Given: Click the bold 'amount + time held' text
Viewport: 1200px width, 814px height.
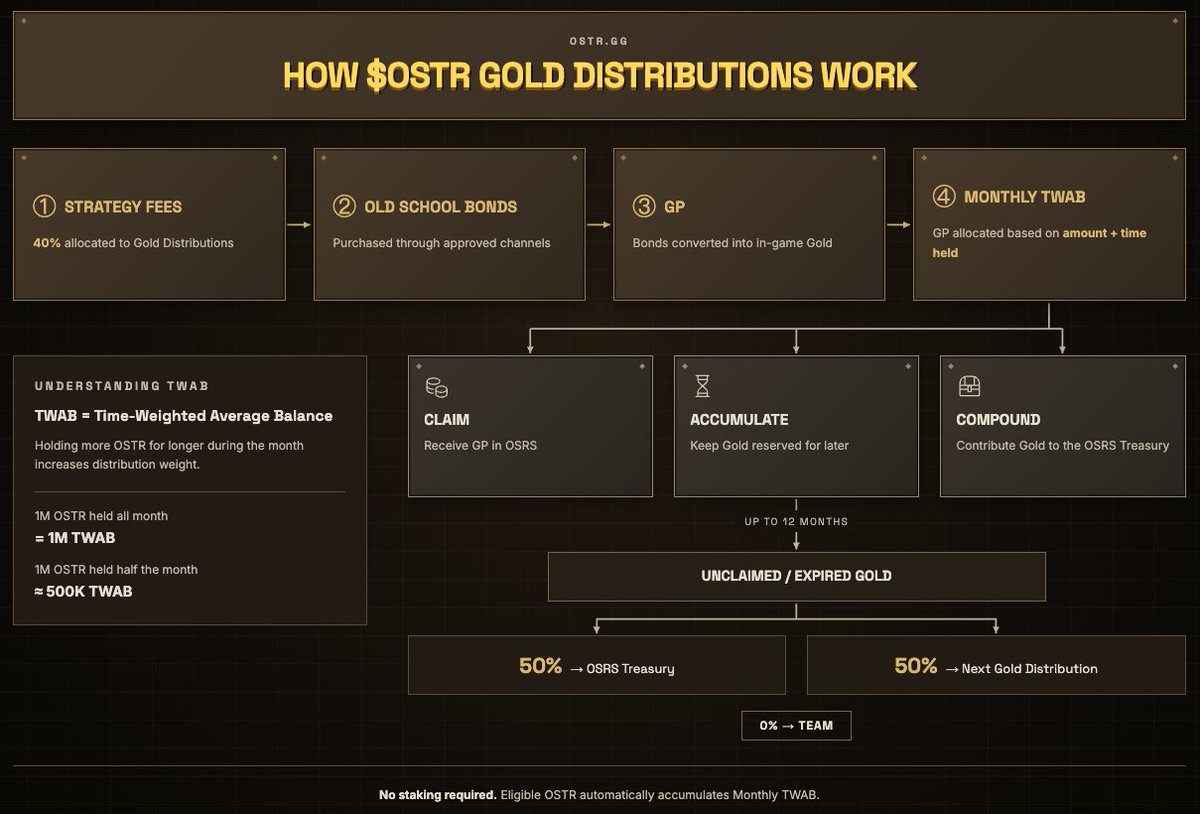Looking at the screenshot, I should (1040, 243).
